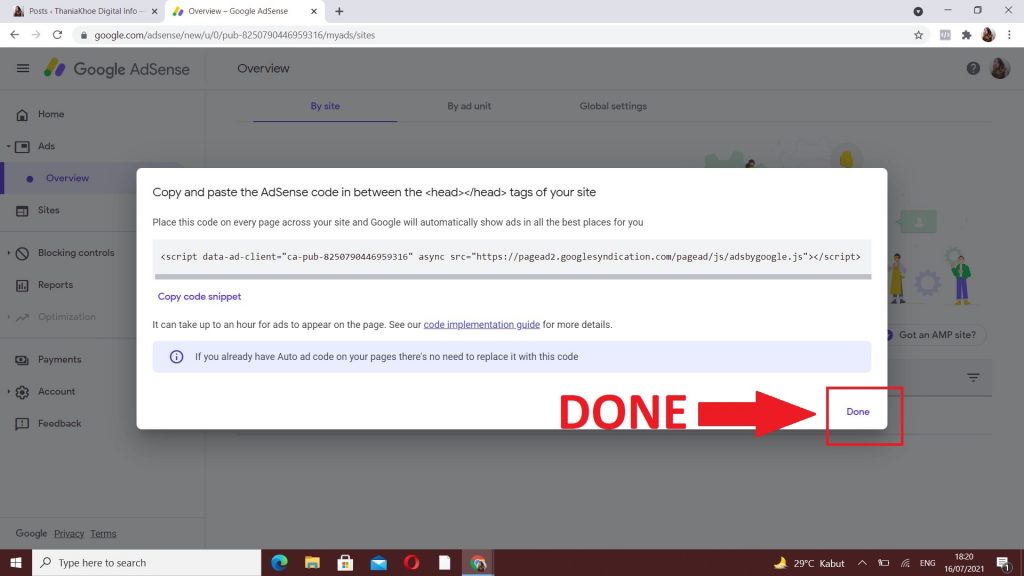The image size is (1024, 576).
Task: Open Opera browser from the taskbar
Action: [411, 562]
